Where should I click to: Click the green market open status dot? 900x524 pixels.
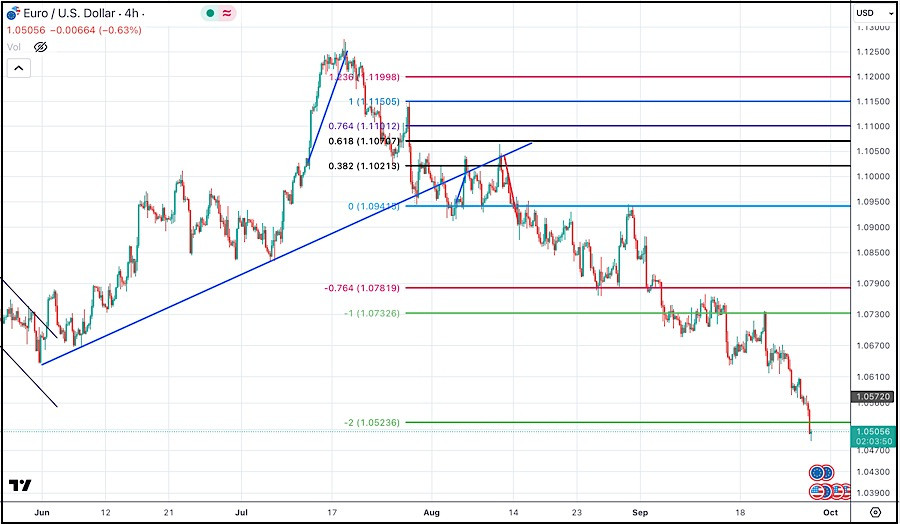tap(211, 13)
